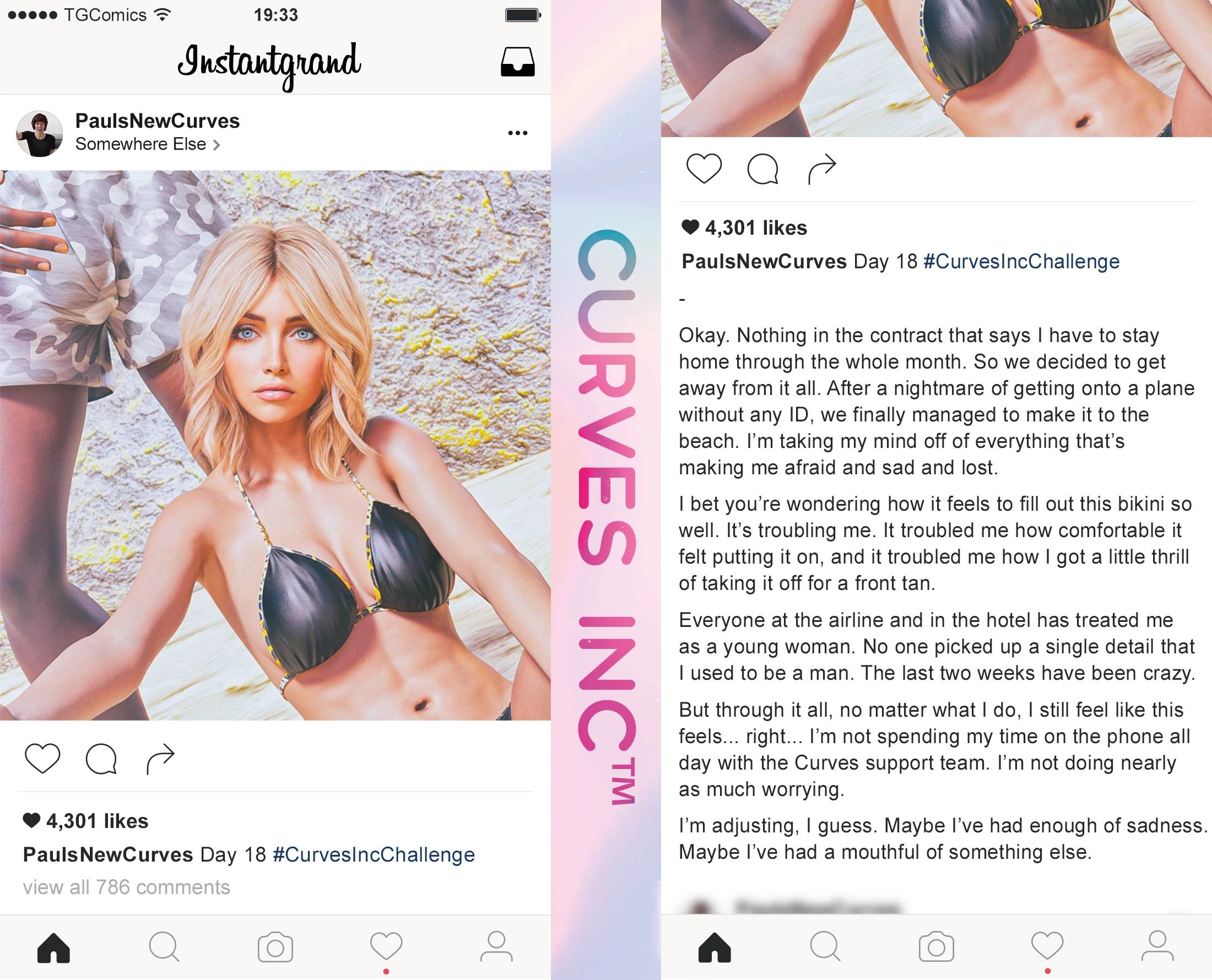Go to Home tab in left bar

coord(53,947)
